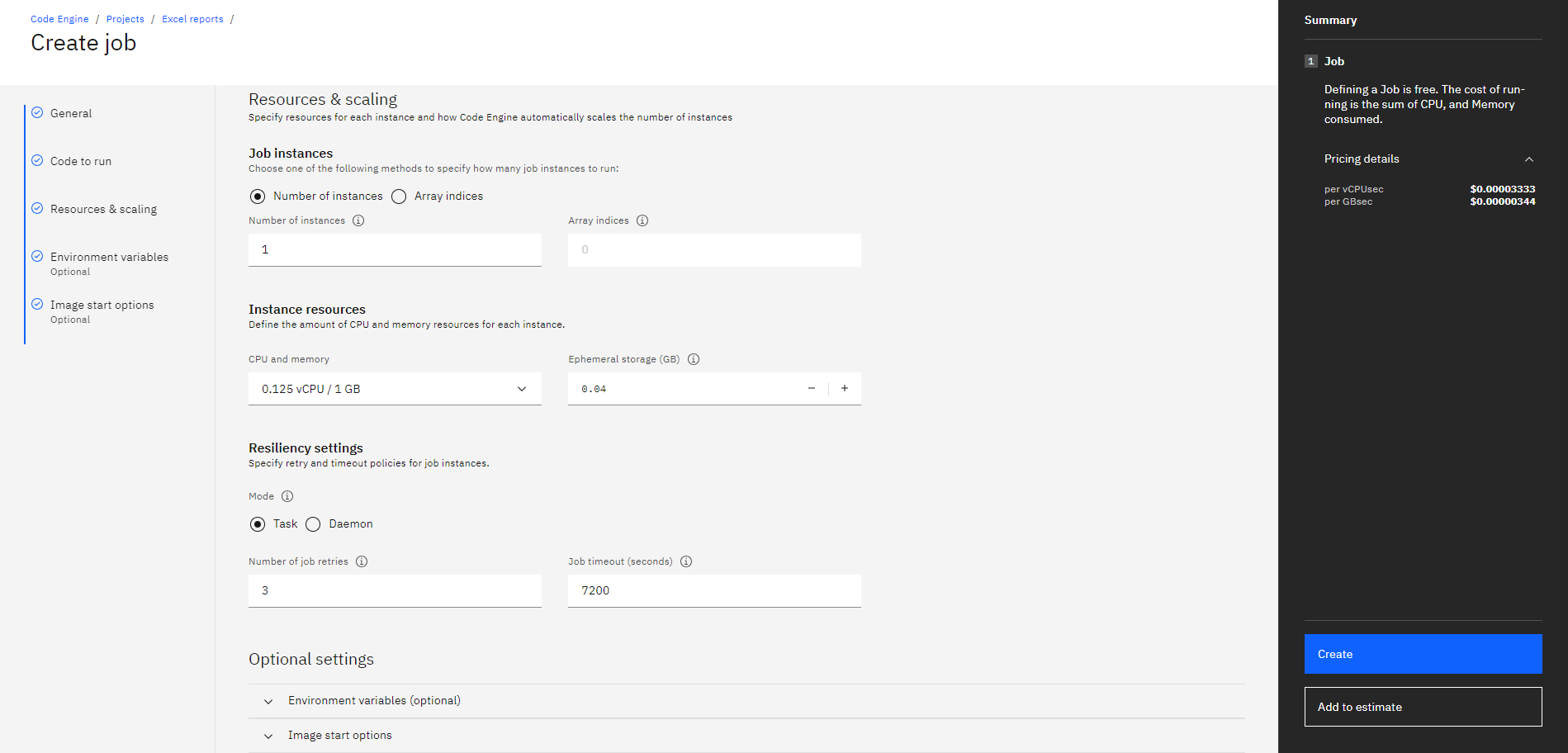Open the CPU and memory dropdown

[x=395, y=389]
